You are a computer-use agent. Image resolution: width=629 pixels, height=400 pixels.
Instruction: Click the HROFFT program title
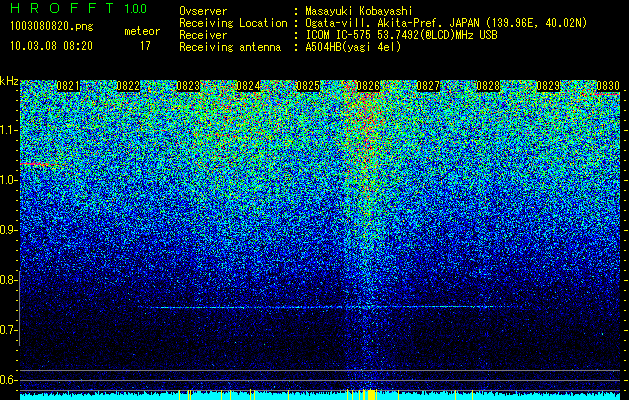point(64,8)
